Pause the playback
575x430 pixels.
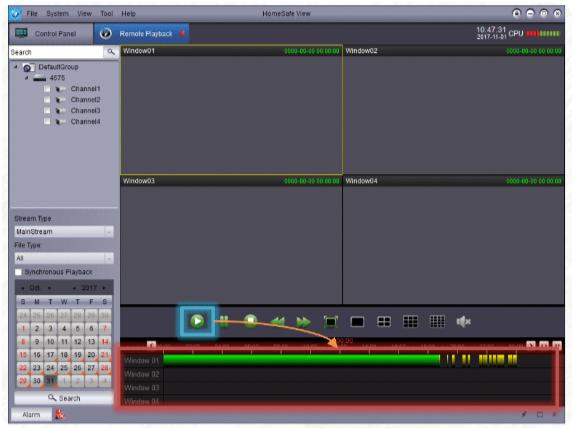tap(224, 321)
